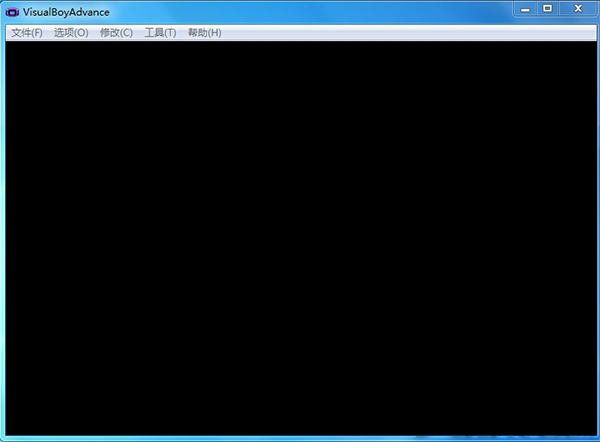Click empty menu bar space right of 帮助(H)
This screenshot has width=600, height=442.
pos(400,33)
